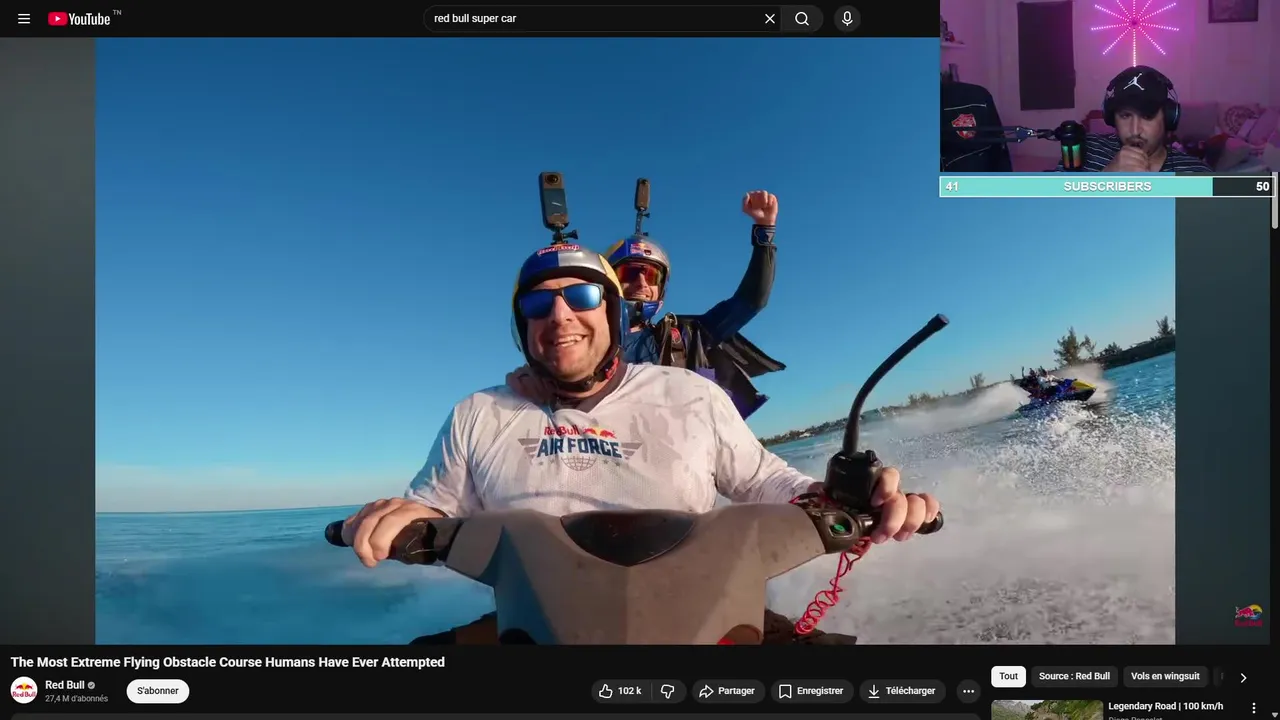Image resolution: width=1280 pixels, height=720 pixels.
Task: Click the streamer webcam overlay
Action: click(x=1110, y=87)
